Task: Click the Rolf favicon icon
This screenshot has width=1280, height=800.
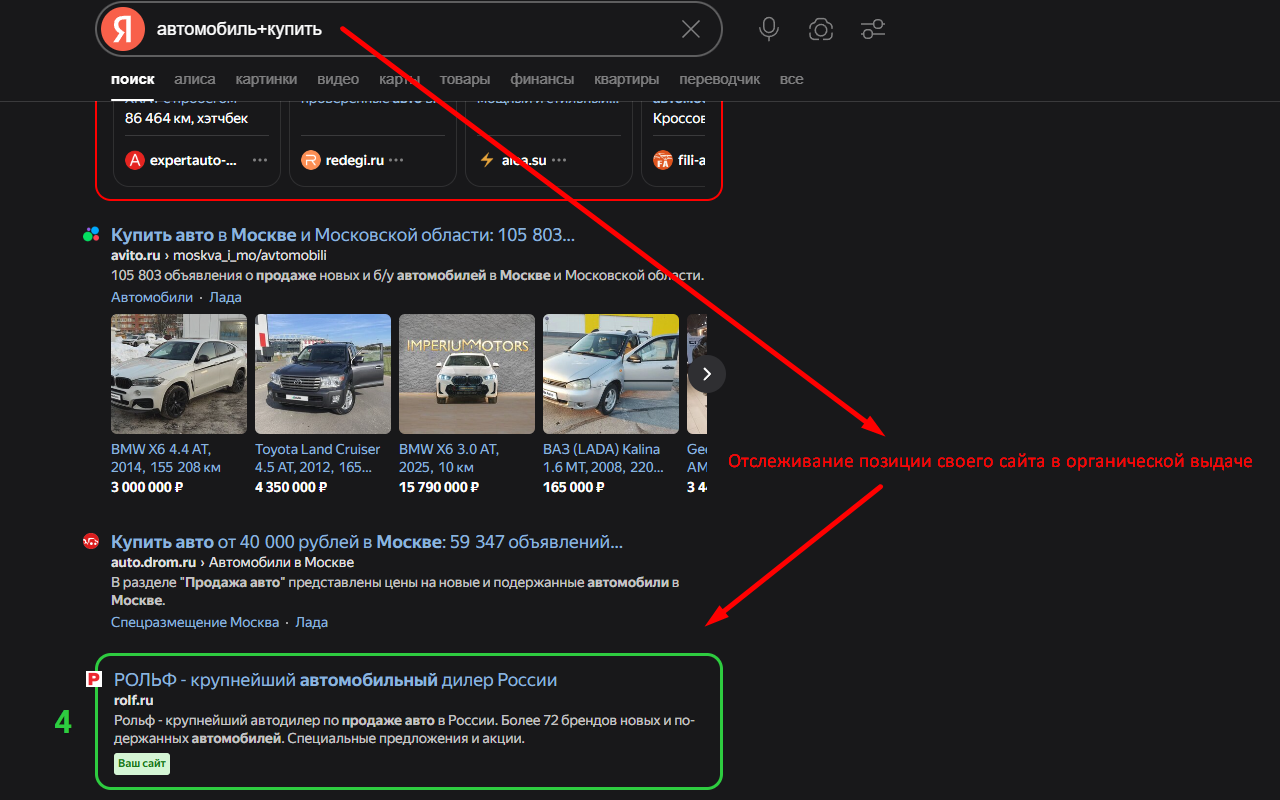Action: pos(95,680)
